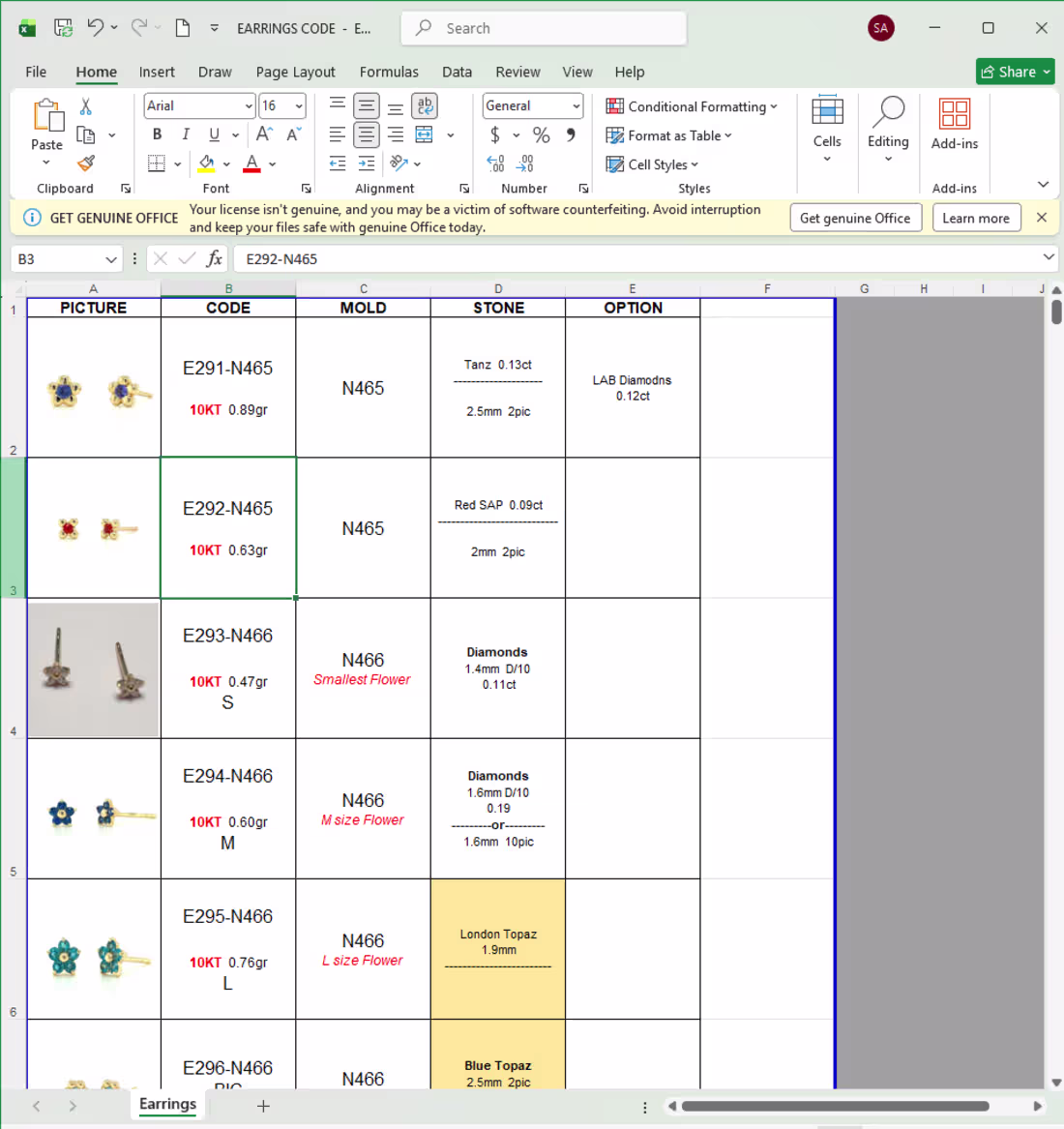1064x1129 pixels.
Task: Click the AutoSave/Save icon in title bar
Action: coord(63,28)
